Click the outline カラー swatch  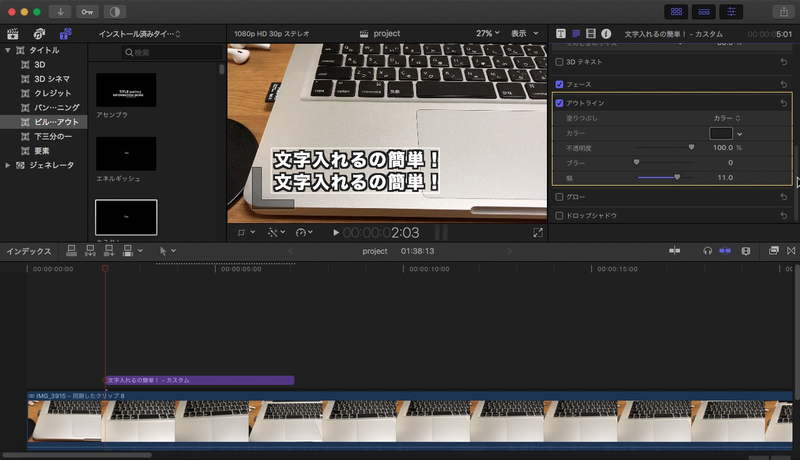pyautogui.click(x=721, y=134)
